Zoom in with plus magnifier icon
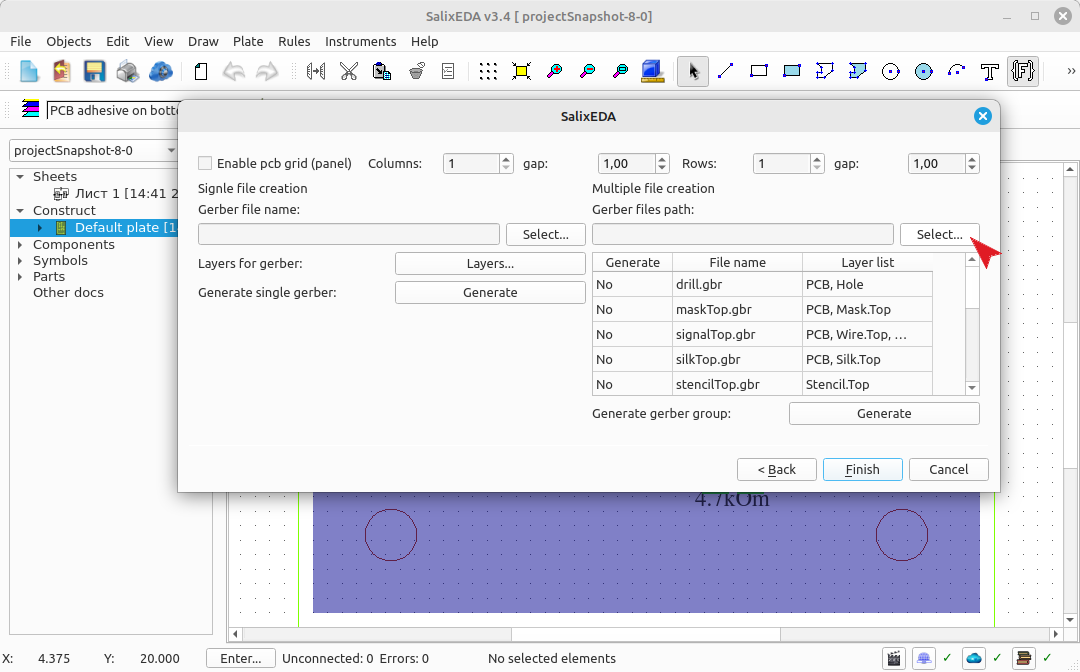The width and height of the screenshot is (1080, 672). [554, 72]
